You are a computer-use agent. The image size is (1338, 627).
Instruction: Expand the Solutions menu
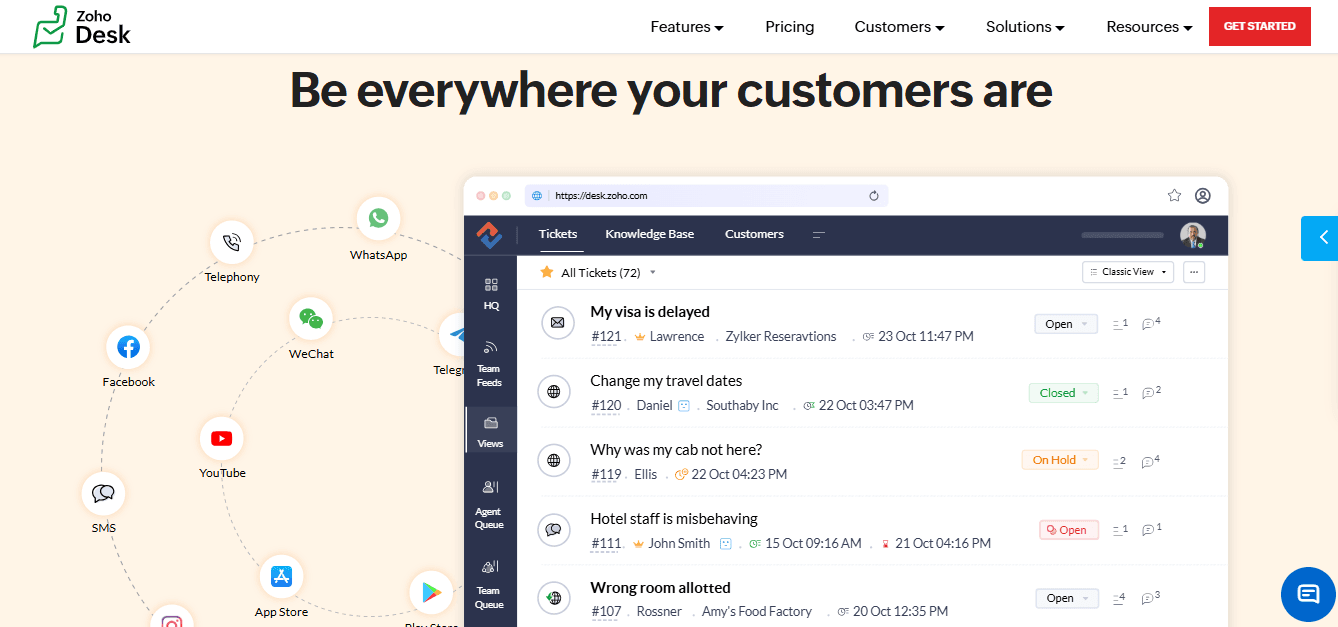(1025, 27)
